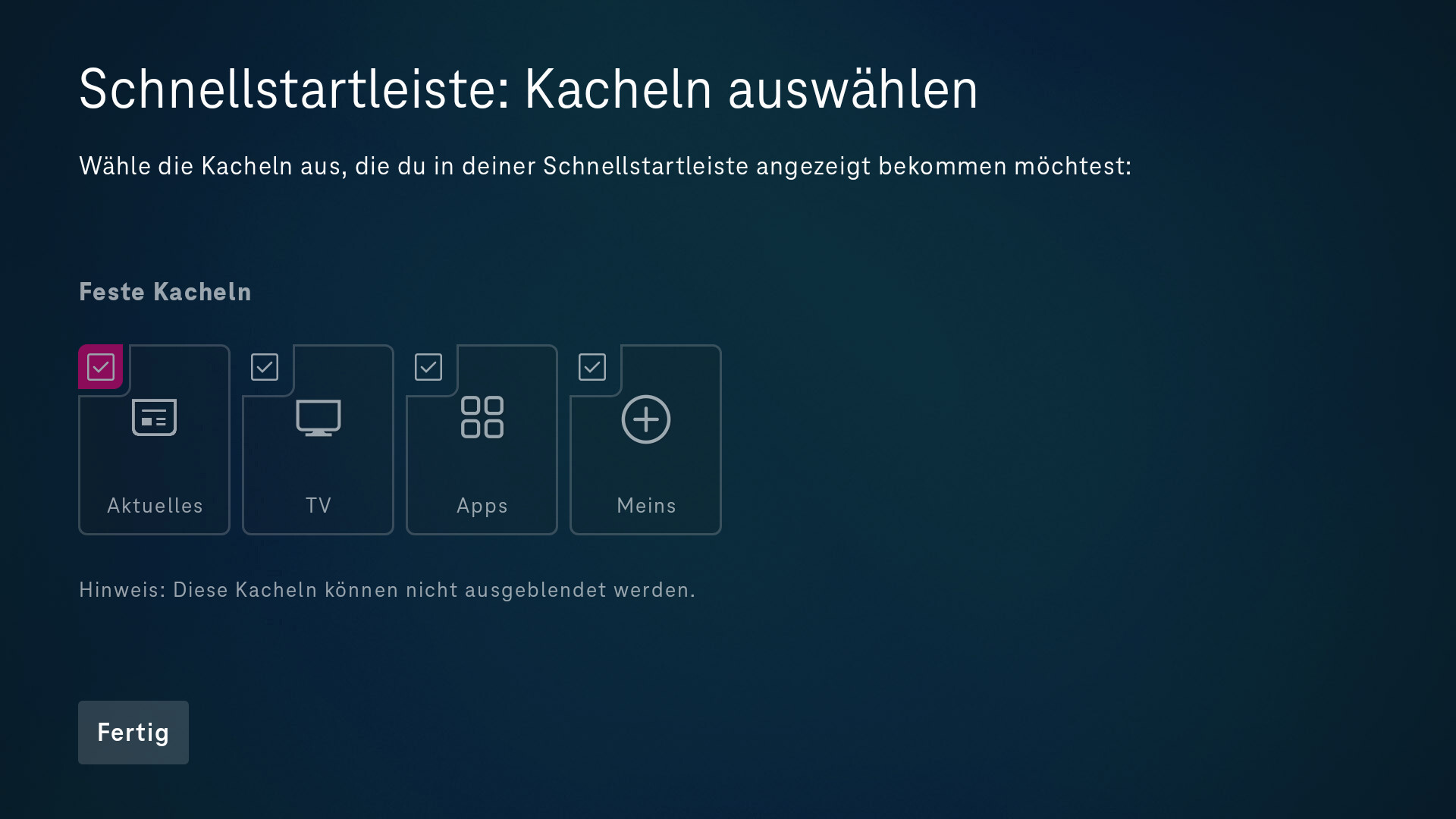
Task: Toggle the Apps tile checkbox
Action: pyautogui.click(x=428, y=367)
